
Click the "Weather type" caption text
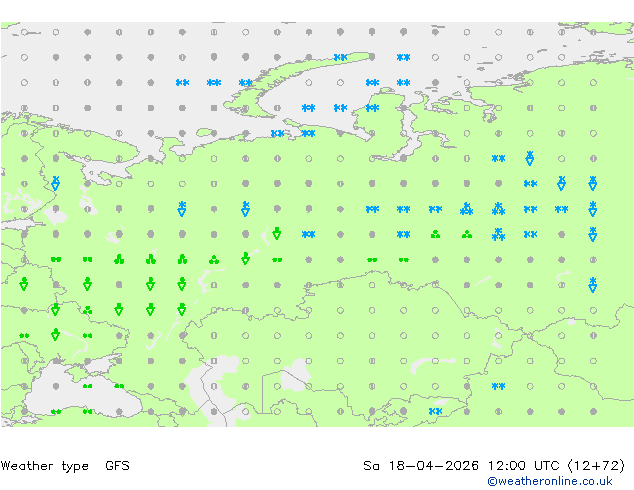(45, 466)
